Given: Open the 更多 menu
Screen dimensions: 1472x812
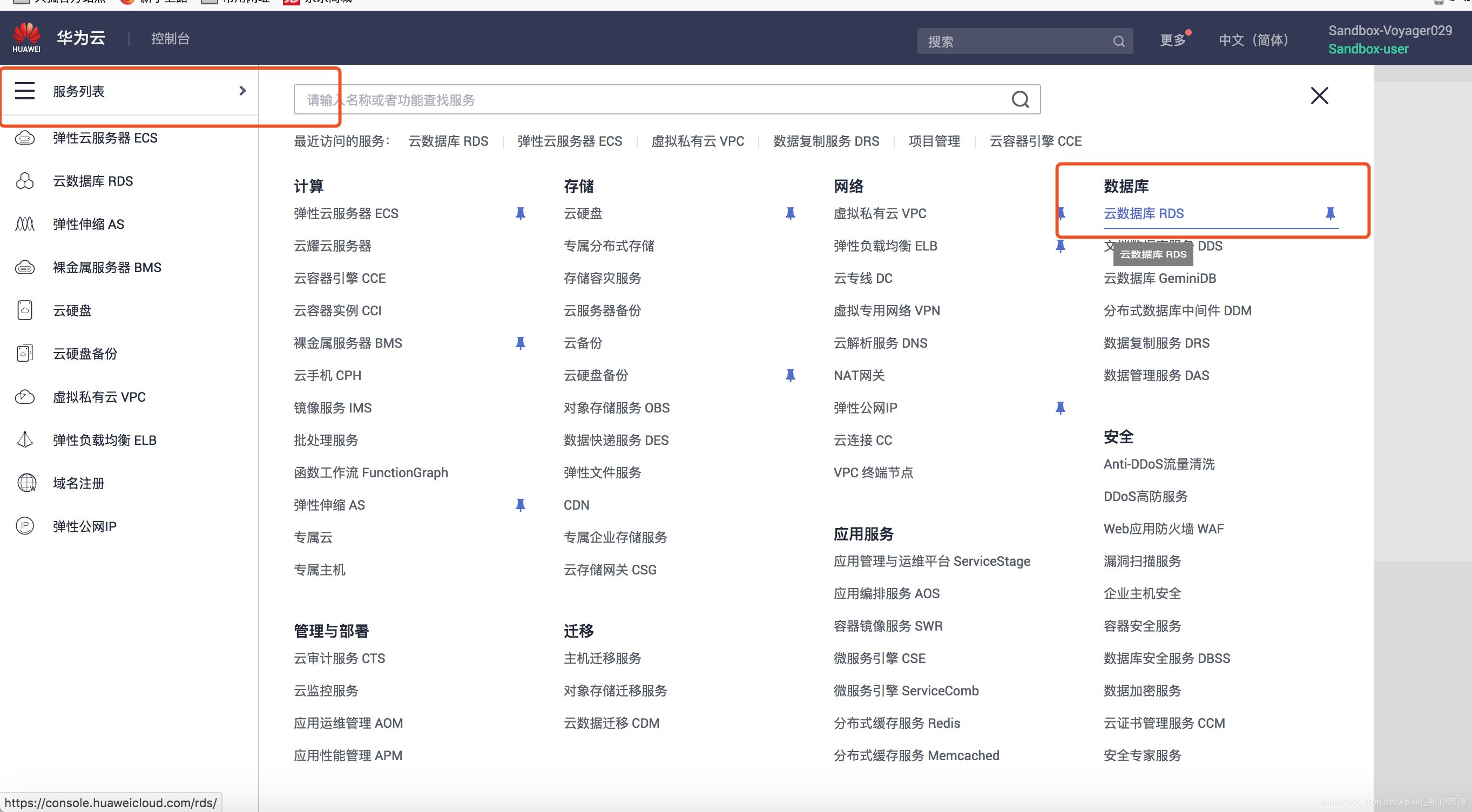Looking at the screenshot, I should coord(1174,40).
